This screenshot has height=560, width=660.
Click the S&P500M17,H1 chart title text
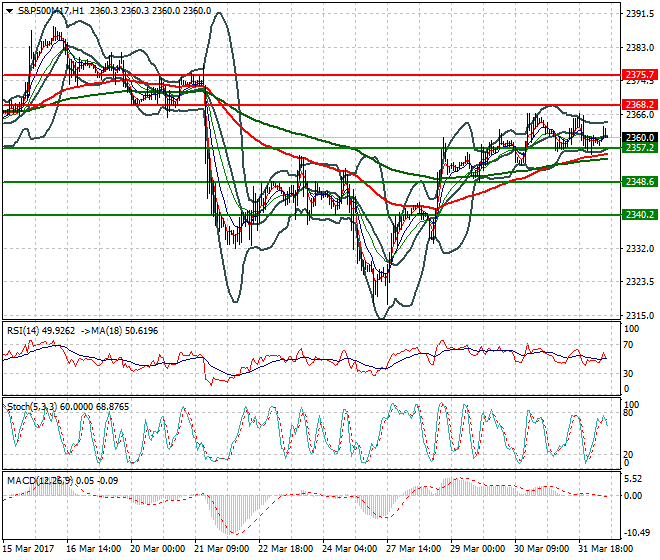tap(51, 11)
